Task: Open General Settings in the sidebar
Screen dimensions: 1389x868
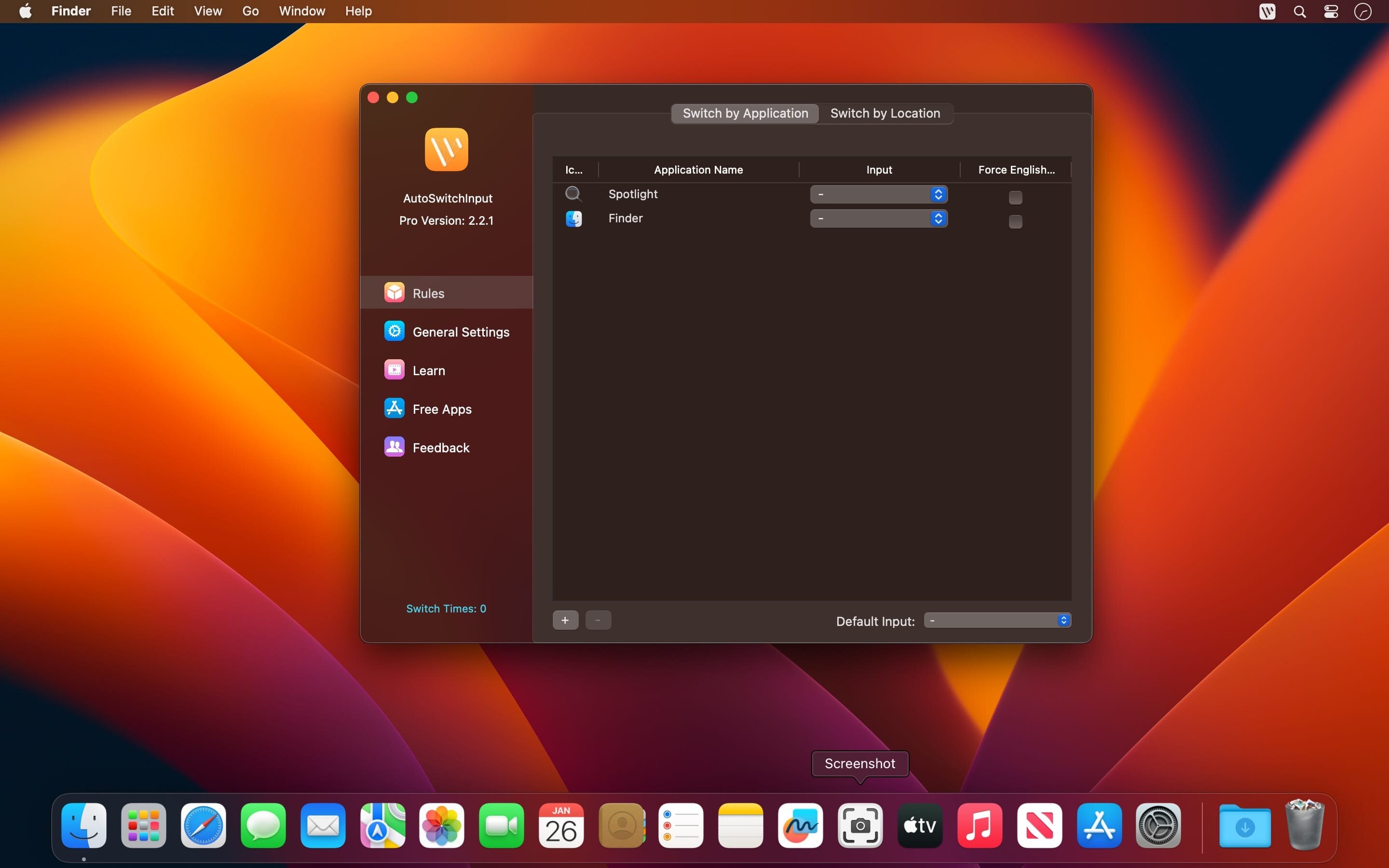Action: (460, 332)
